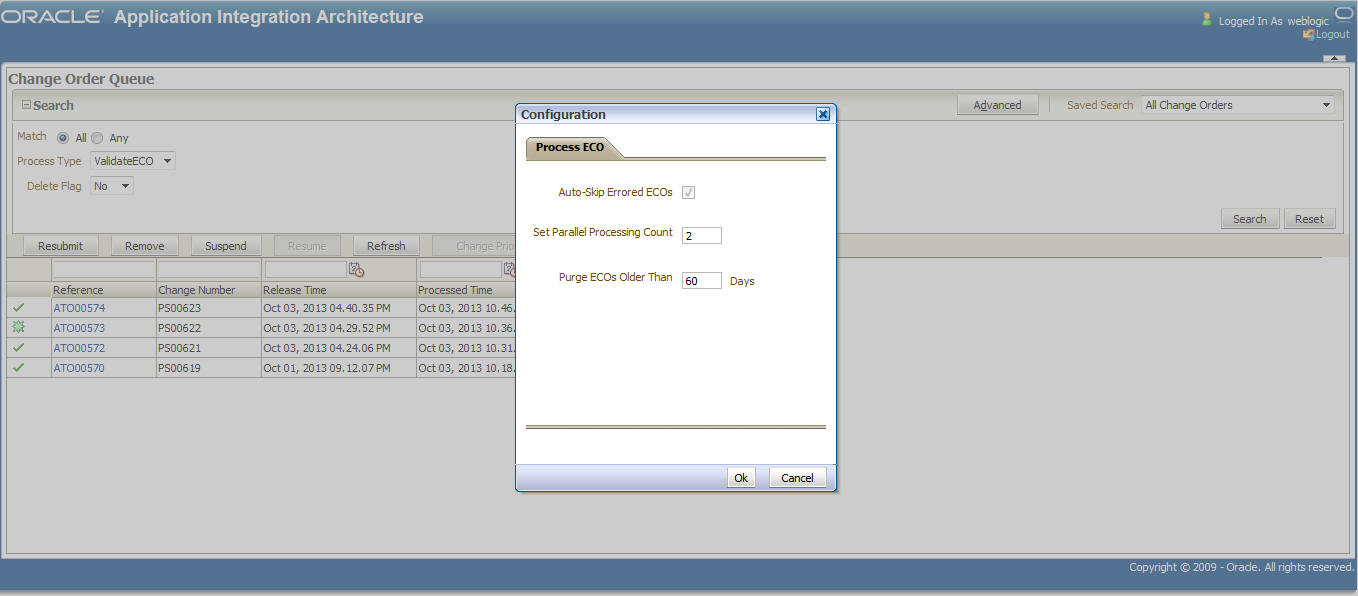Open reference ATO00570 link

click(79, 368)
